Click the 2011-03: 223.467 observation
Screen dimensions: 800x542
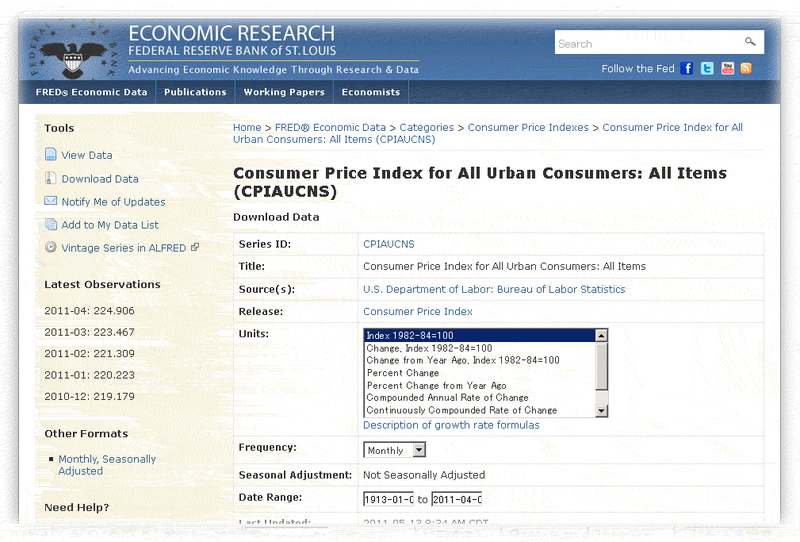coord(89,332)
